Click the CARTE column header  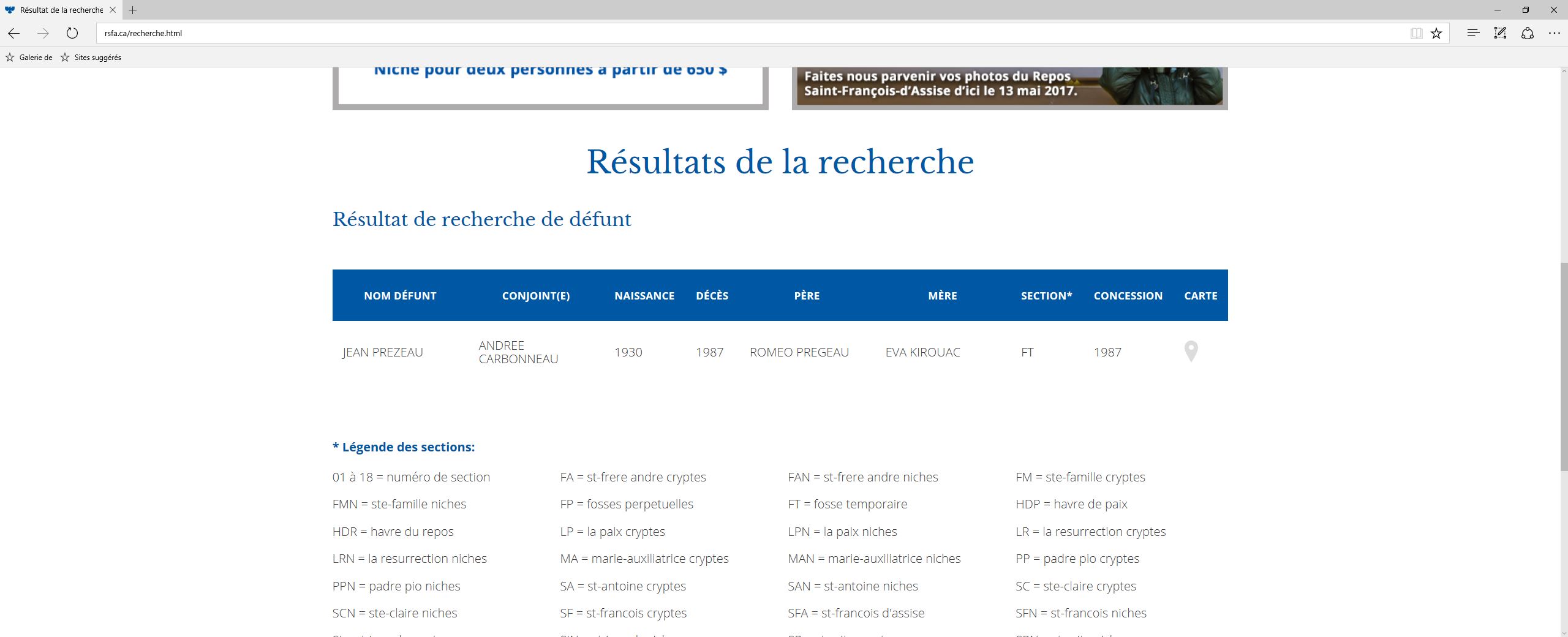[1200, 296]
